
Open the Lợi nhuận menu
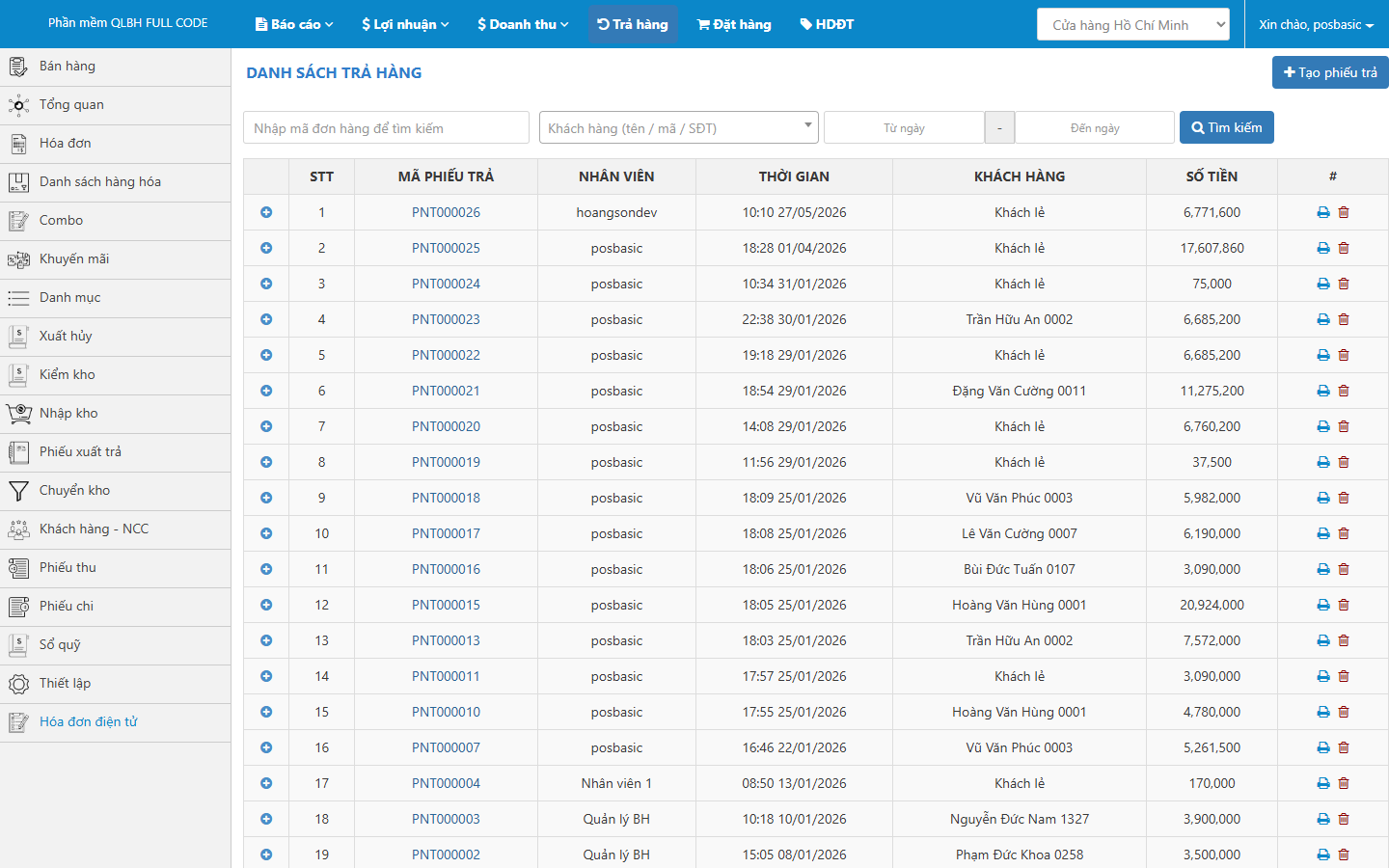tap(405, 24)
